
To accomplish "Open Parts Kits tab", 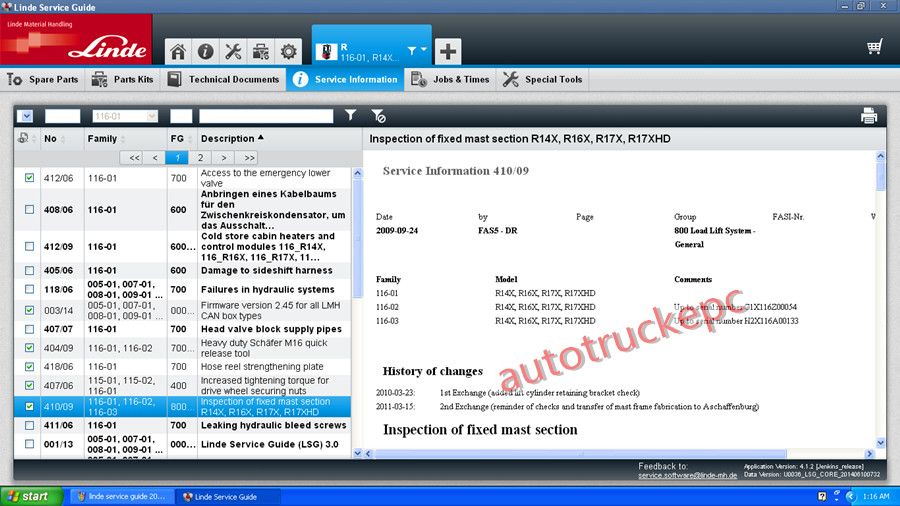I will pos(123,79).
